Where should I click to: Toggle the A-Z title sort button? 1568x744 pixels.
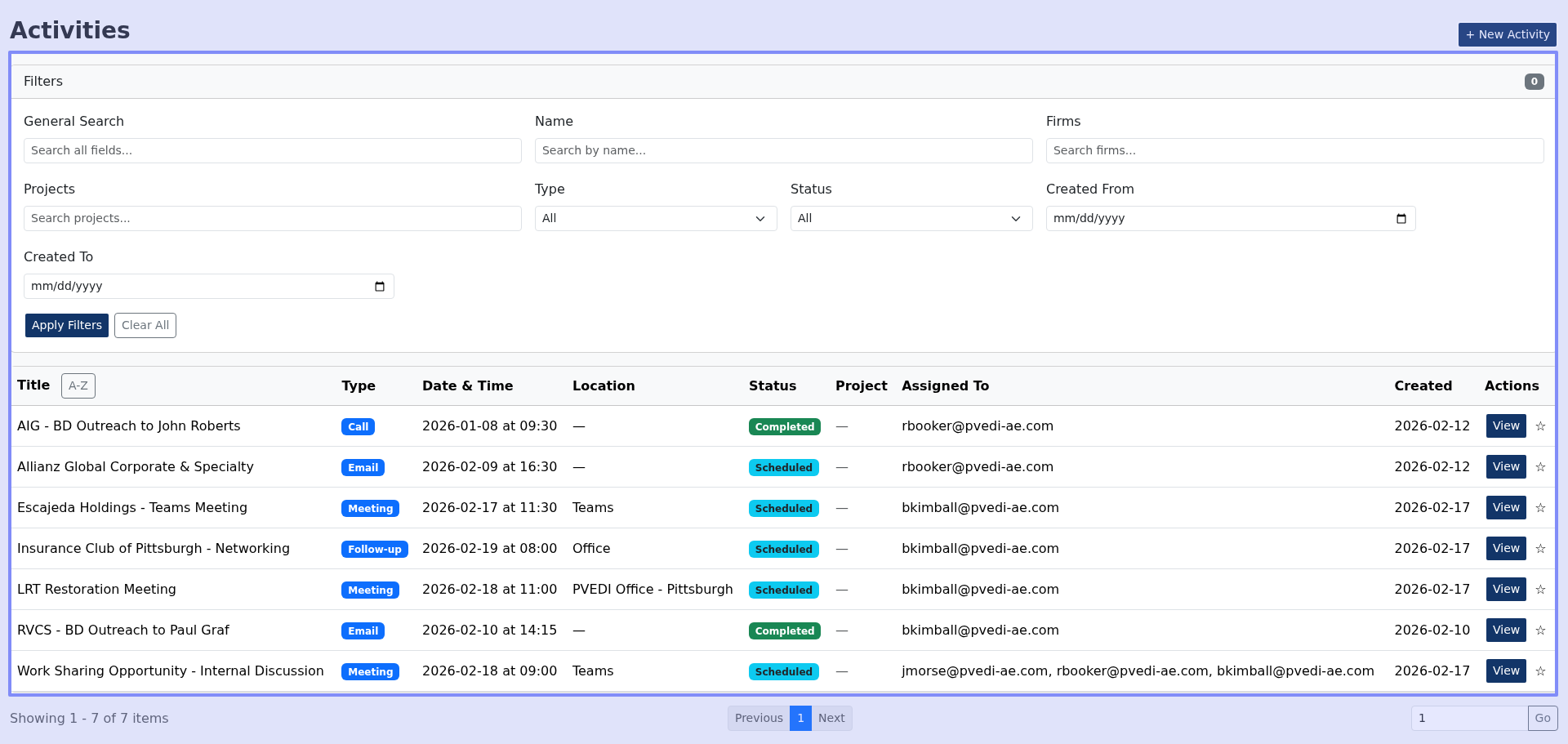point(78,385)
